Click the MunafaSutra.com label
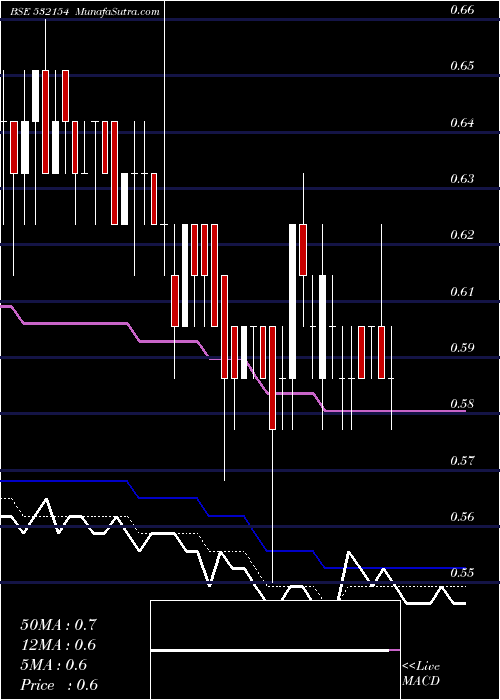Viewport: 500px width, 700px height. pyautogui.click(x=117, y=12)
